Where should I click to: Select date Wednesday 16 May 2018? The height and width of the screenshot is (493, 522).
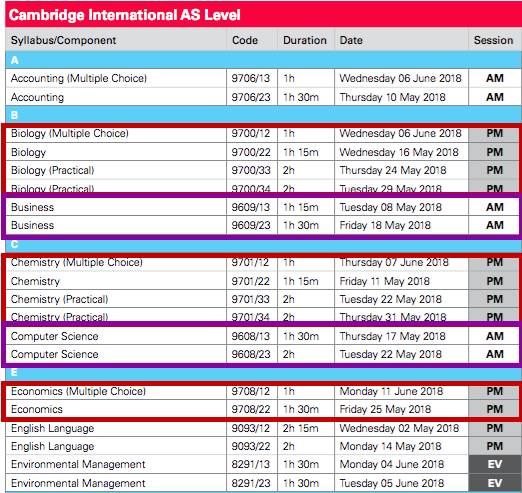tap(399, 152)
